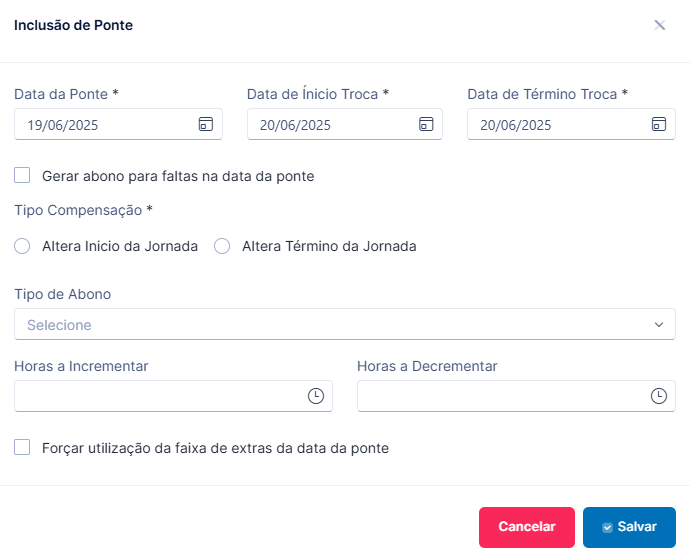Screen dimensions: 690x559
Task: Click into Horas a Incrementar input
Action: pyautogui.click(x=173, y=396)
